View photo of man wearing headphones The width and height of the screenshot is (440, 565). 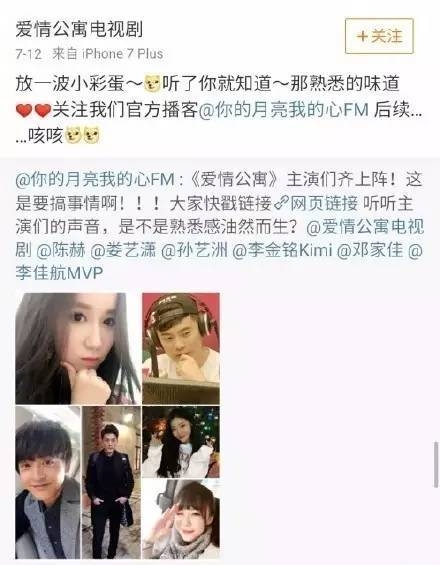click(181, 348)
